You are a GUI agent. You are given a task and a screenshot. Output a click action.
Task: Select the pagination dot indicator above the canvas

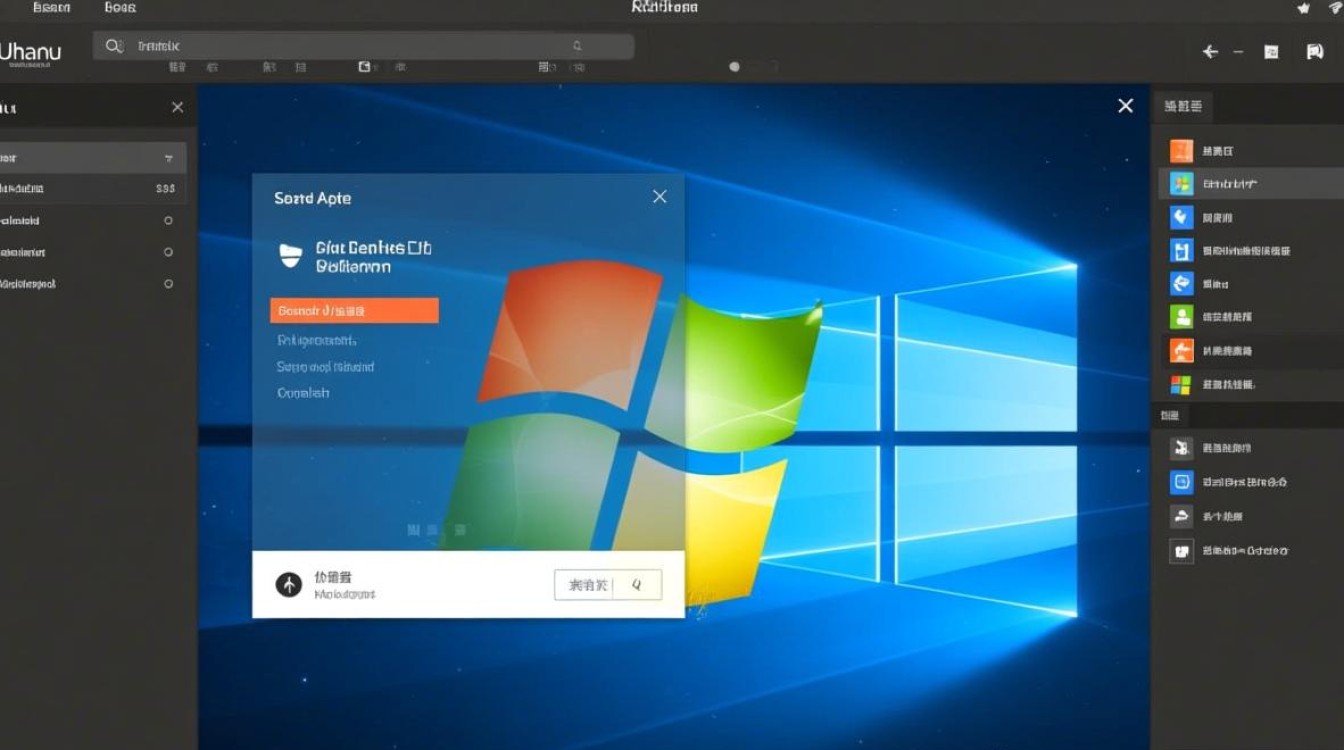(x=734, y=66)
